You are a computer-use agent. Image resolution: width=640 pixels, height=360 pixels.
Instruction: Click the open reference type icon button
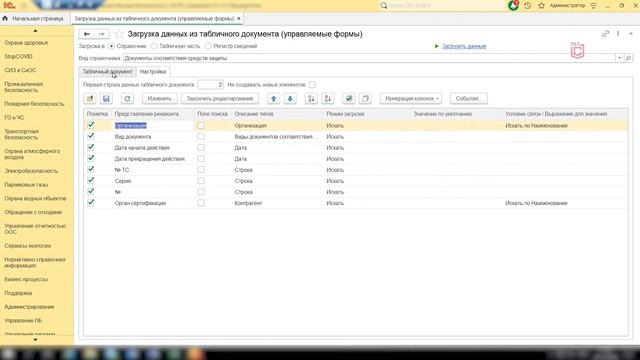628,58
